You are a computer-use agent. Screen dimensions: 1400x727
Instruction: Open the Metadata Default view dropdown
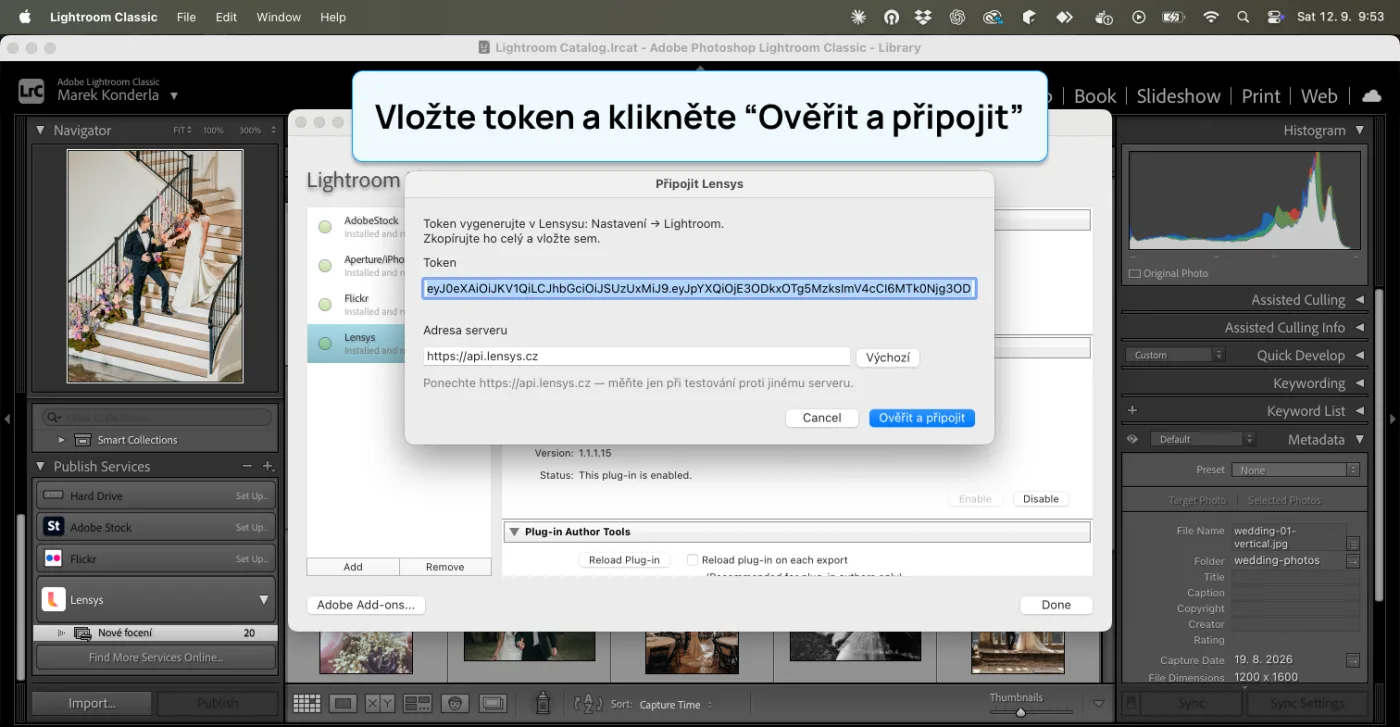(x=1201, y=439)
